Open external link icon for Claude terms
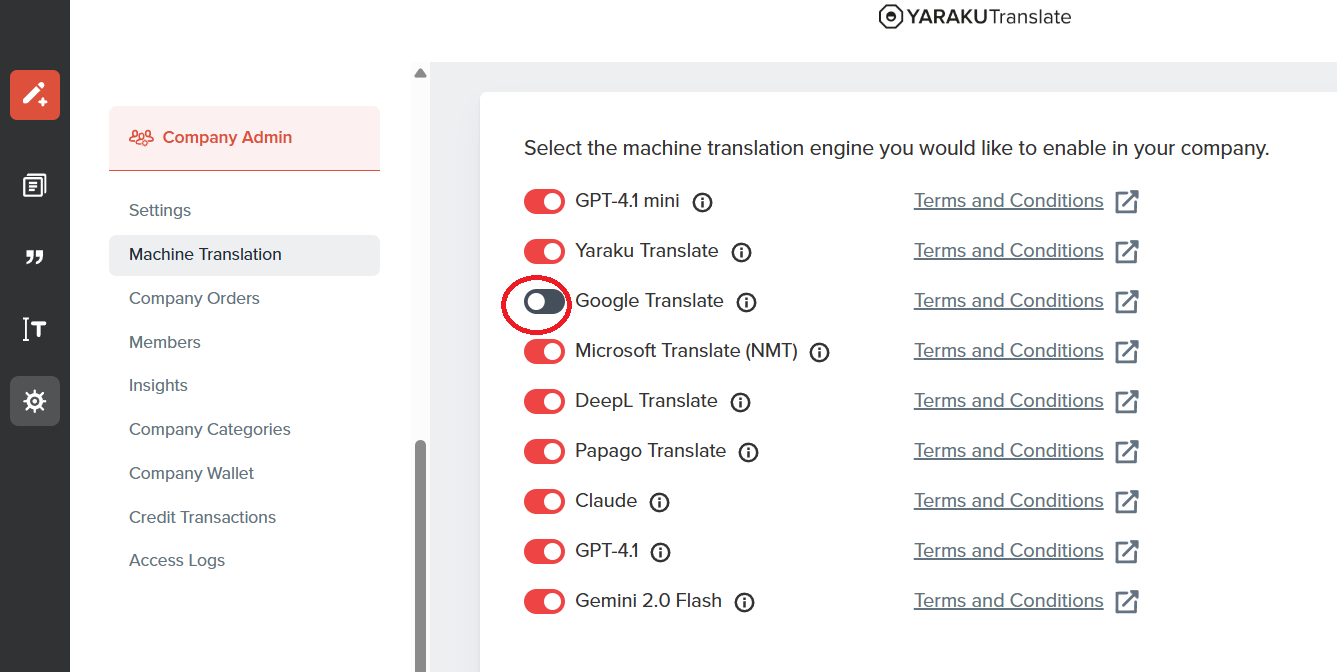This screenshot has width=1337, height=672. pos(1127,501)
